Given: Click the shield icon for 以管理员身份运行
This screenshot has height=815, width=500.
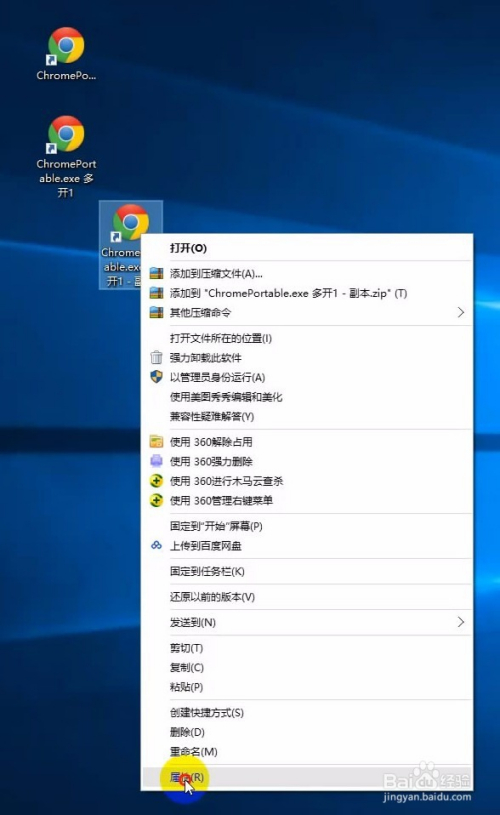Looking at the screenshot, I should [156, 377].
